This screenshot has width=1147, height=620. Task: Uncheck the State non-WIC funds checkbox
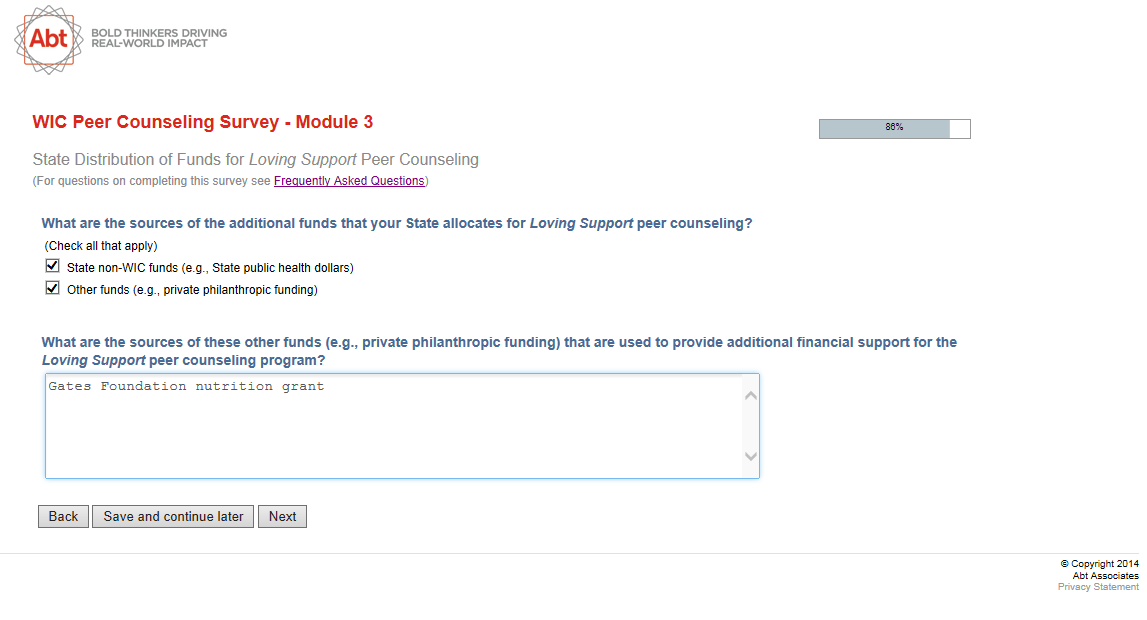click(x=53, y=267)
